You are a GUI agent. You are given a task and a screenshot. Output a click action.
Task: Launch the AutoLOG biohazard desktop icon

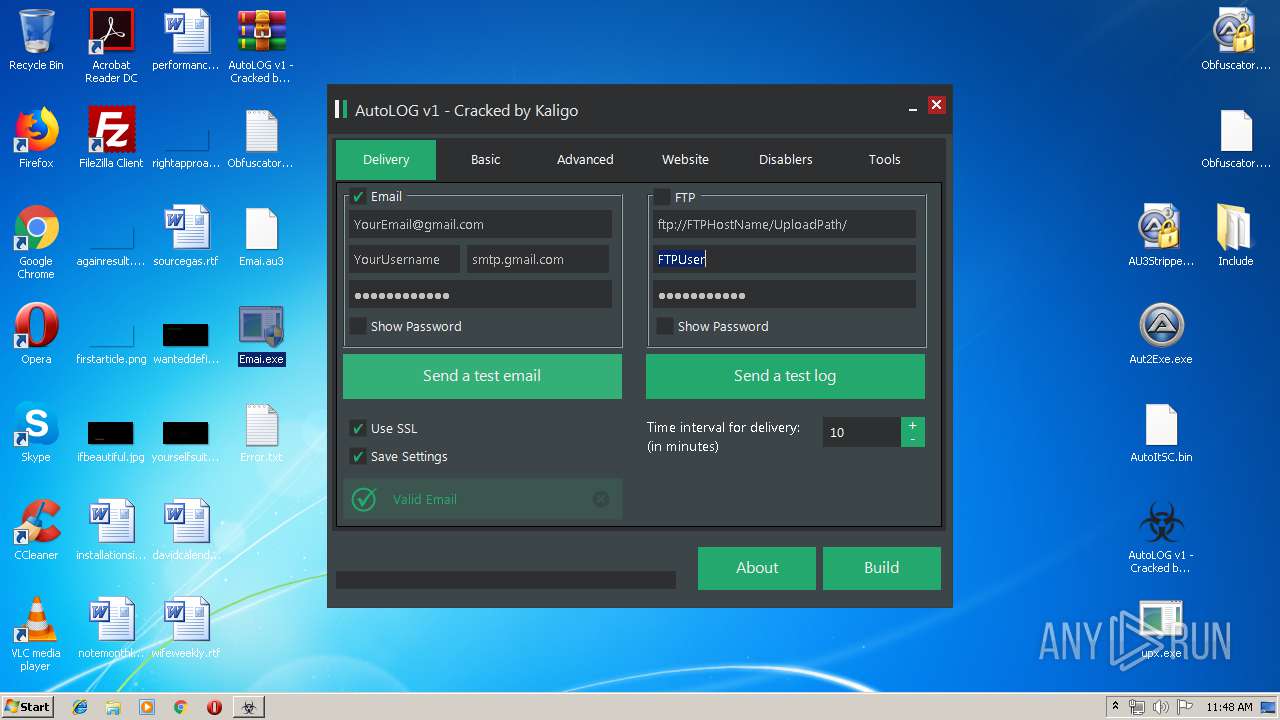(1161, 536)
